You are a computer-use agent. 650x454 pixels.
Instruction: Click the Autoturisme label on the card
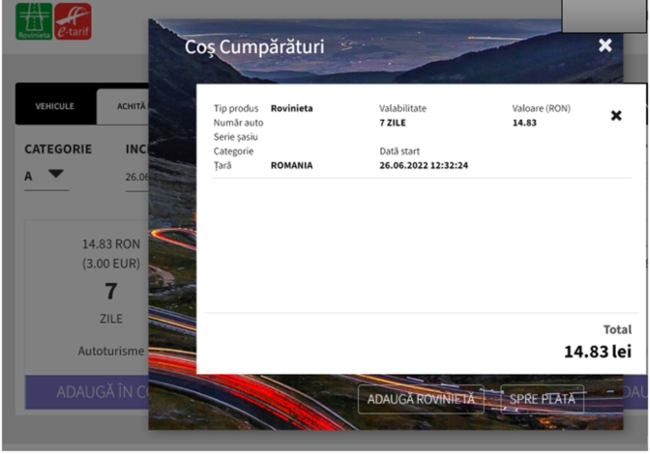click(x=111, y=351)
